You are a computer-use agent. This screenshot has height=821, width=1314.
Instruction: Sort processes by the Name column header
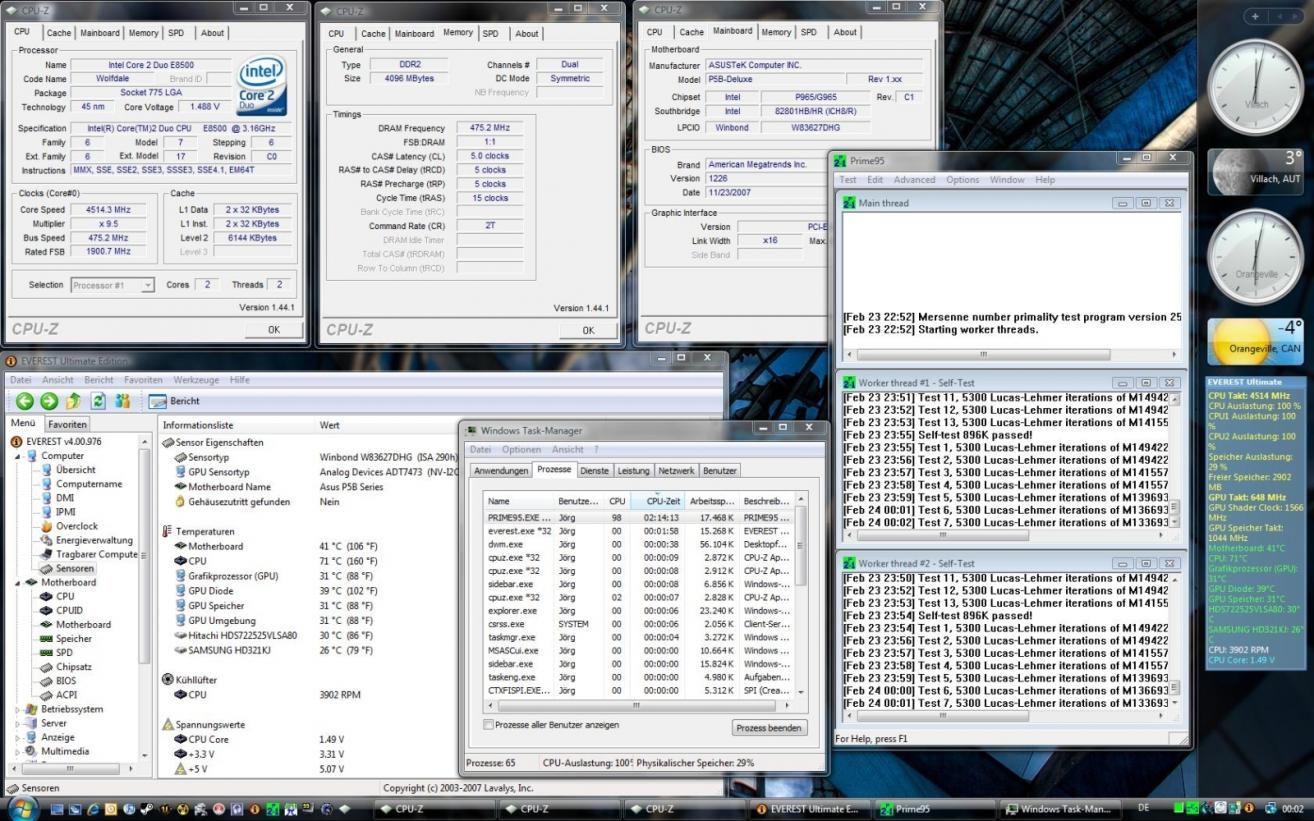tap(519, 500)
